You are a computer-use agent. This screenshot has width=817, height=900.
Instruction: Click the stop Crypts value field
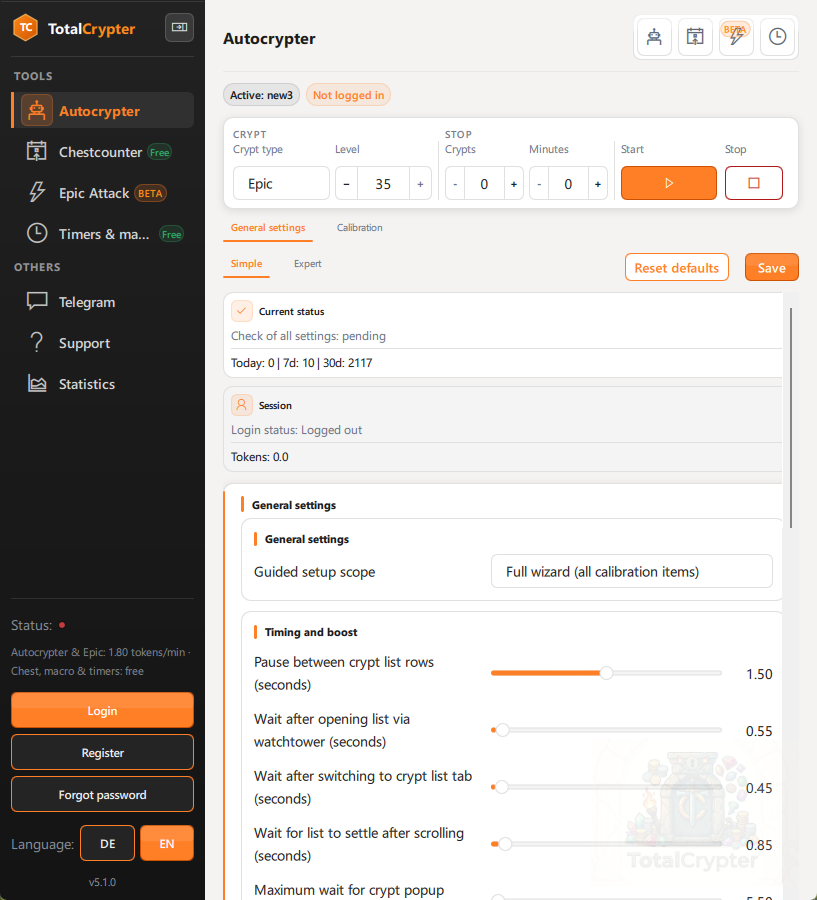pos(484,184)
